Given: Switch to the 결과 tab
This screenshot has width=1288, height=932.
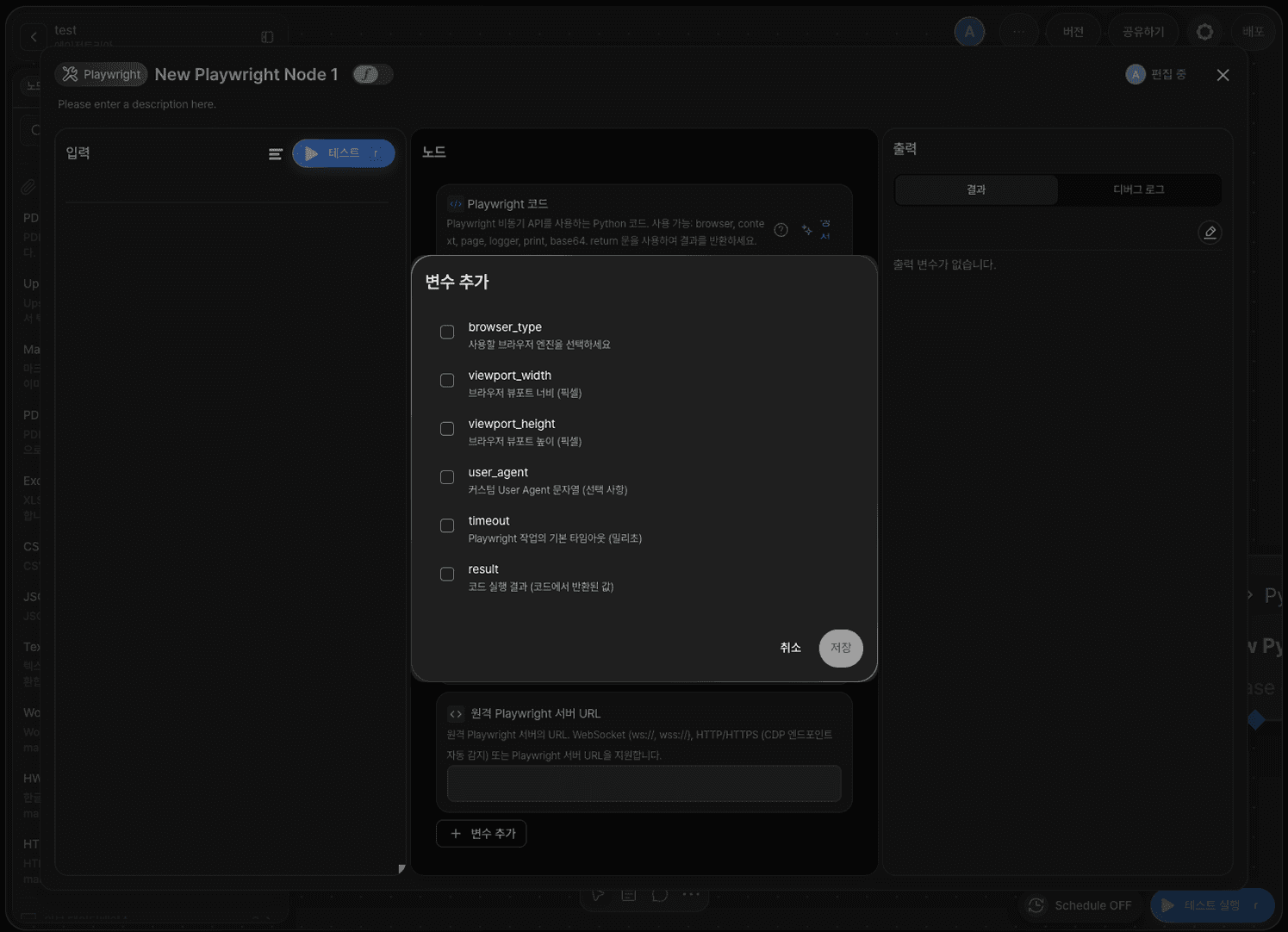Looking at the screenshot, I should point(976,190).
